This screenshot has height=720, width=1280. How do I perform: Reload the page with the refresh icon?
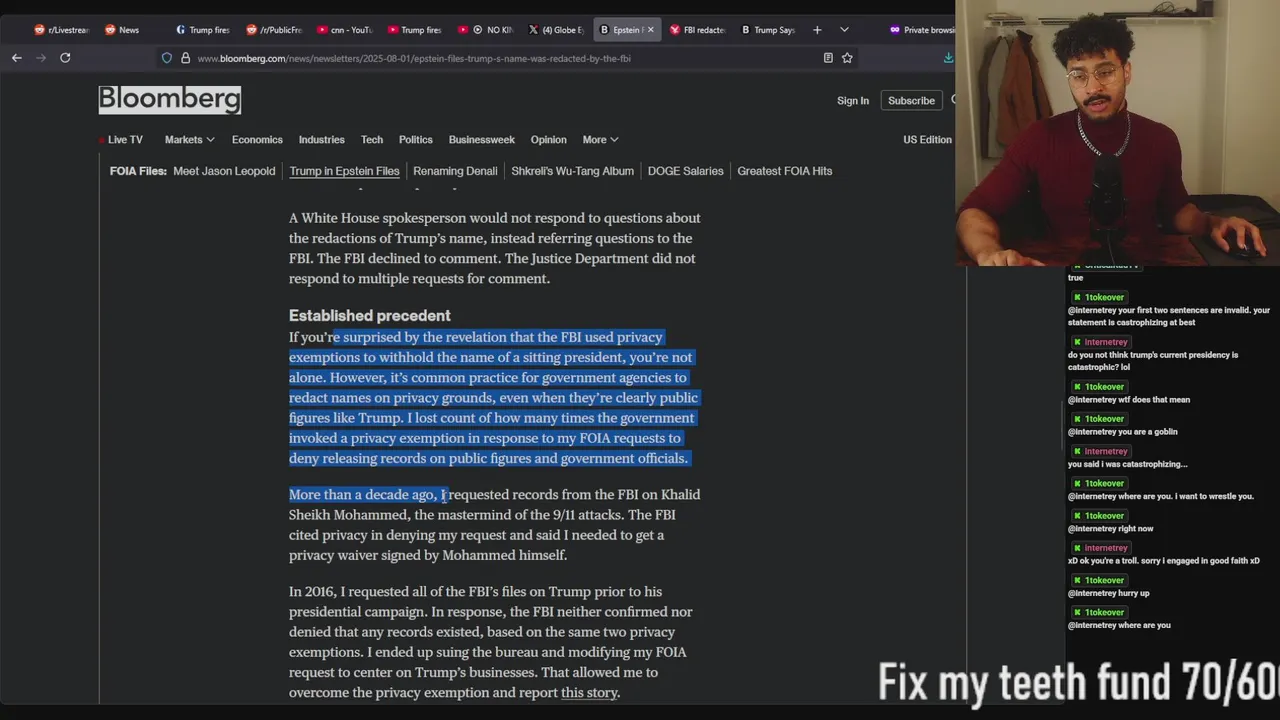click(65, 58)
